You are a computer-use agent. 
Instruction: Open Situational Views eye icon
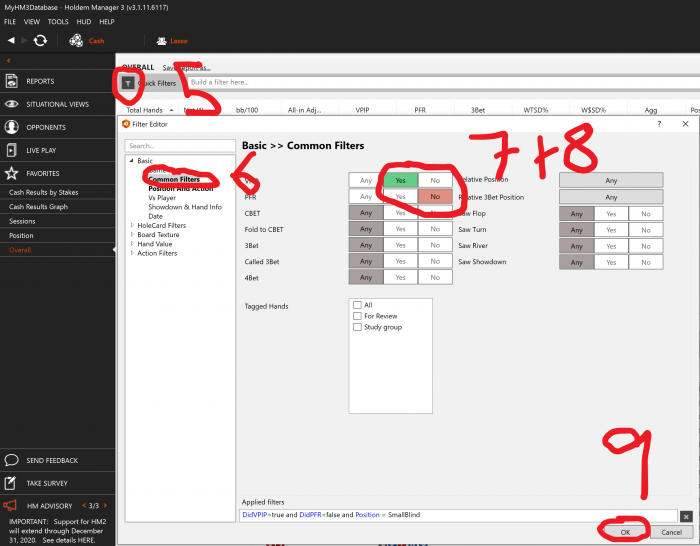click(12, 104)
